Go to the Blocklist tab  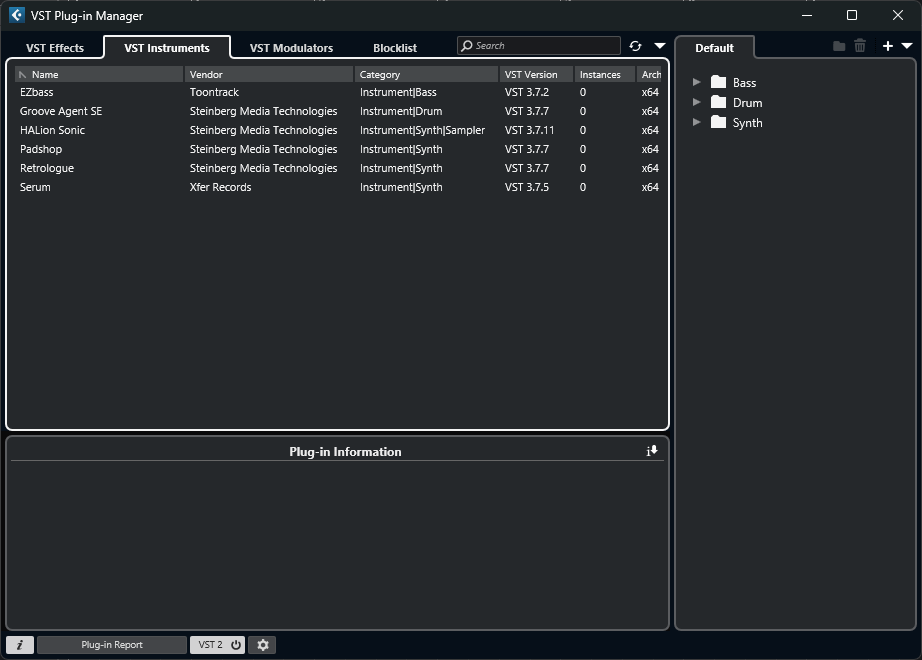pos(395,48)
